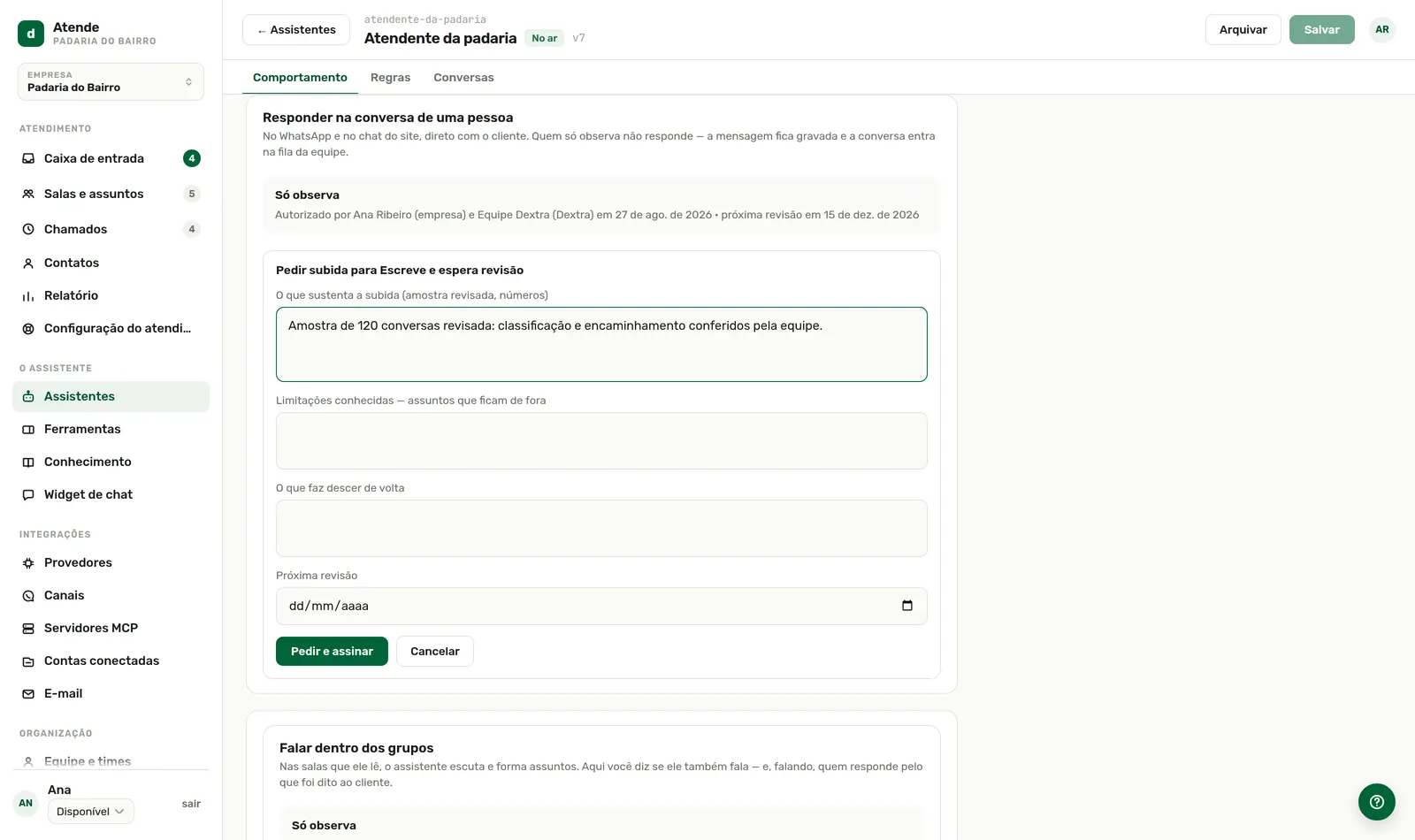
Task: Click the Servidores MCP server icon
Action: pos(28,628)
